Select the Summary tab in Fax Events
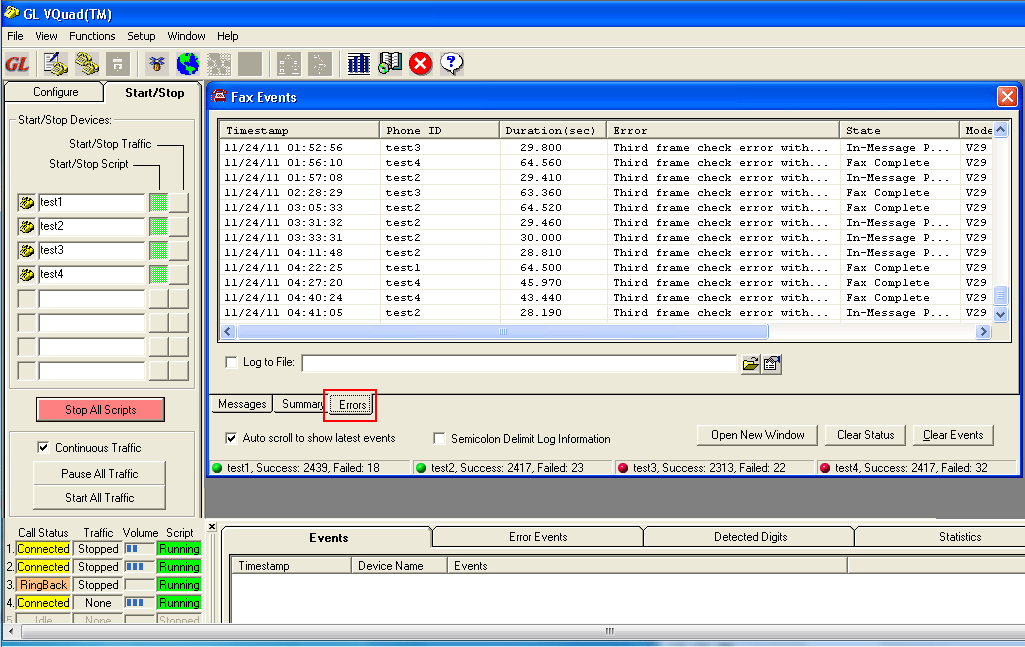Screen dimensions: 1025x647 coord(302,404)
